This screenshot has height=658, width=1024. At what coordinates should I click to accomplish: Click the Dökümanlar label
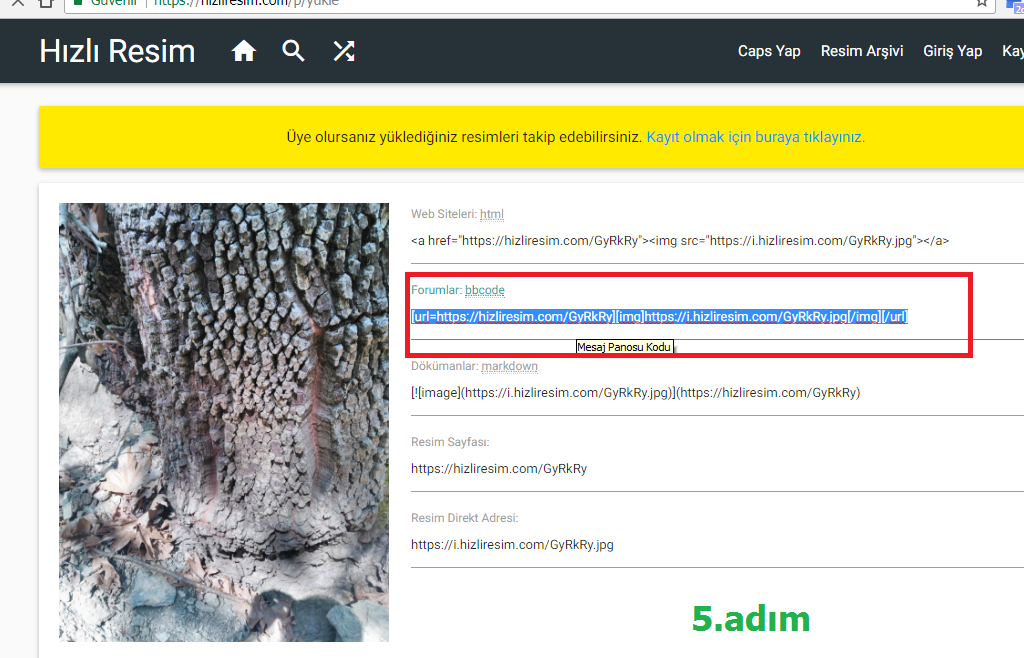coord(445,366)
